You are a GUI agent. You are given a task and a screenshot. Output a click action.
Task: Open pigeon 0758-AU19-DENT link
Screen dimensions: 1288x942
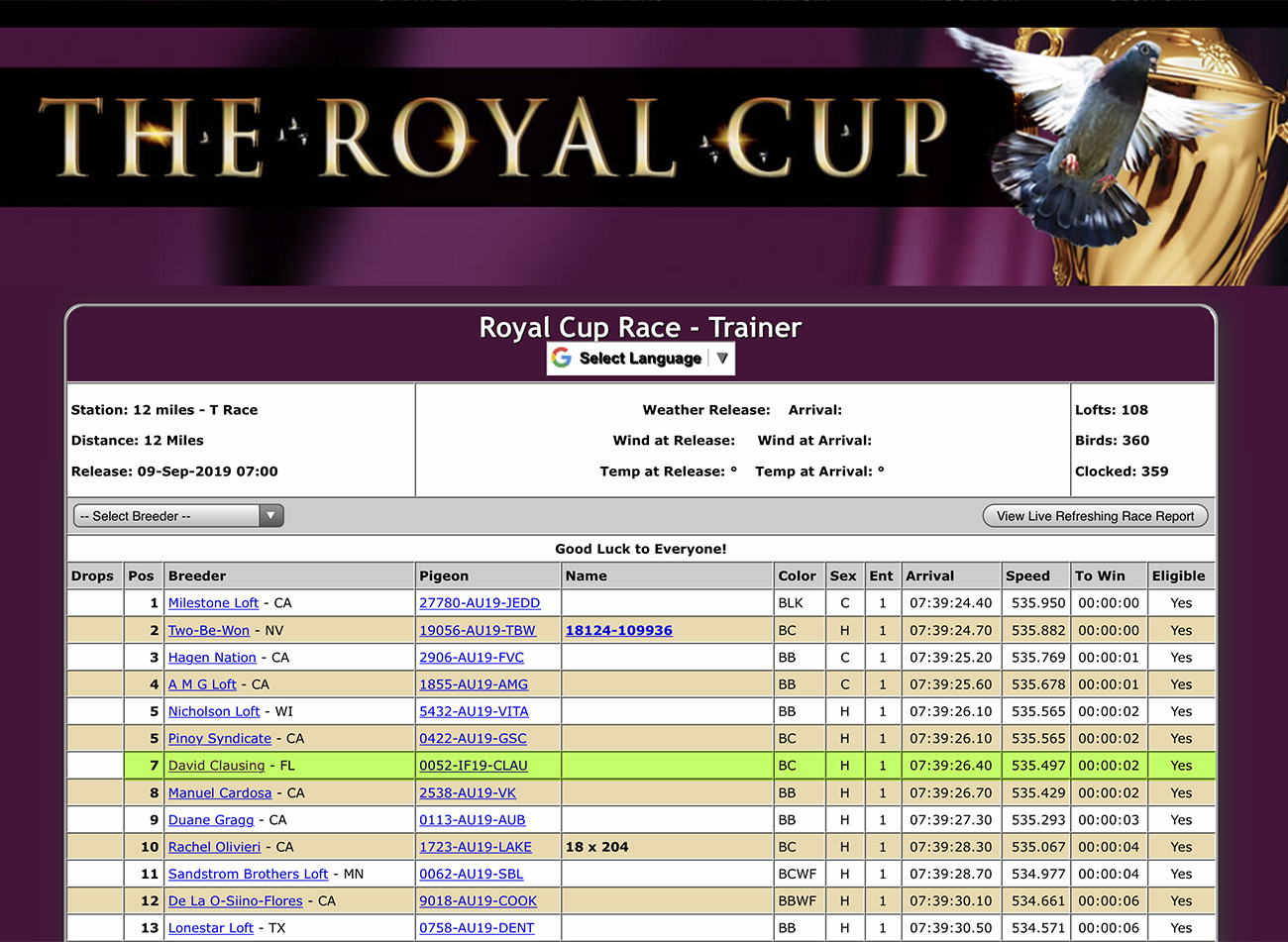pyautogui.click(x=477, y=928)
